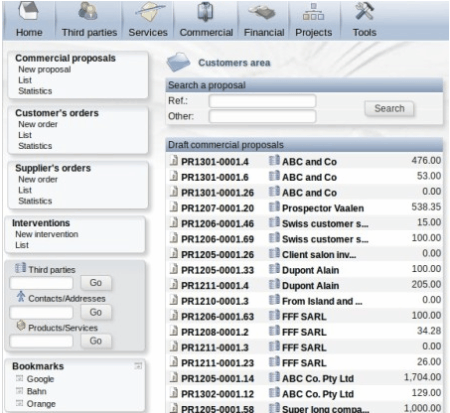The height and width of the screenshot is (413, 450).
Task: Click the Home house icon
Action: coord(29,10)
